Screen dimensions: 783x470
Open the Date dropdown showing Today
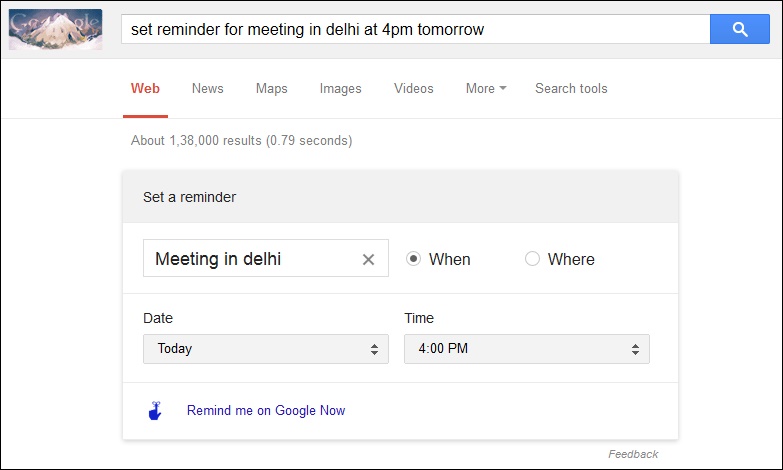pos(266,349)
